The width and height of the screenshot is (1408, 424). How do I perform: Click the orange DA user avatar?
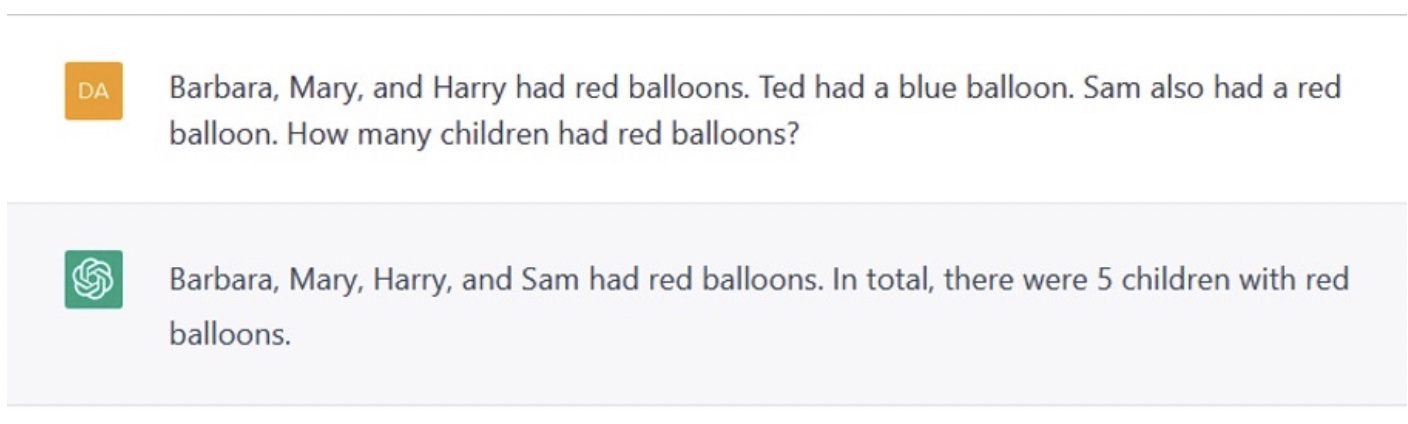(x=94, y=91)
